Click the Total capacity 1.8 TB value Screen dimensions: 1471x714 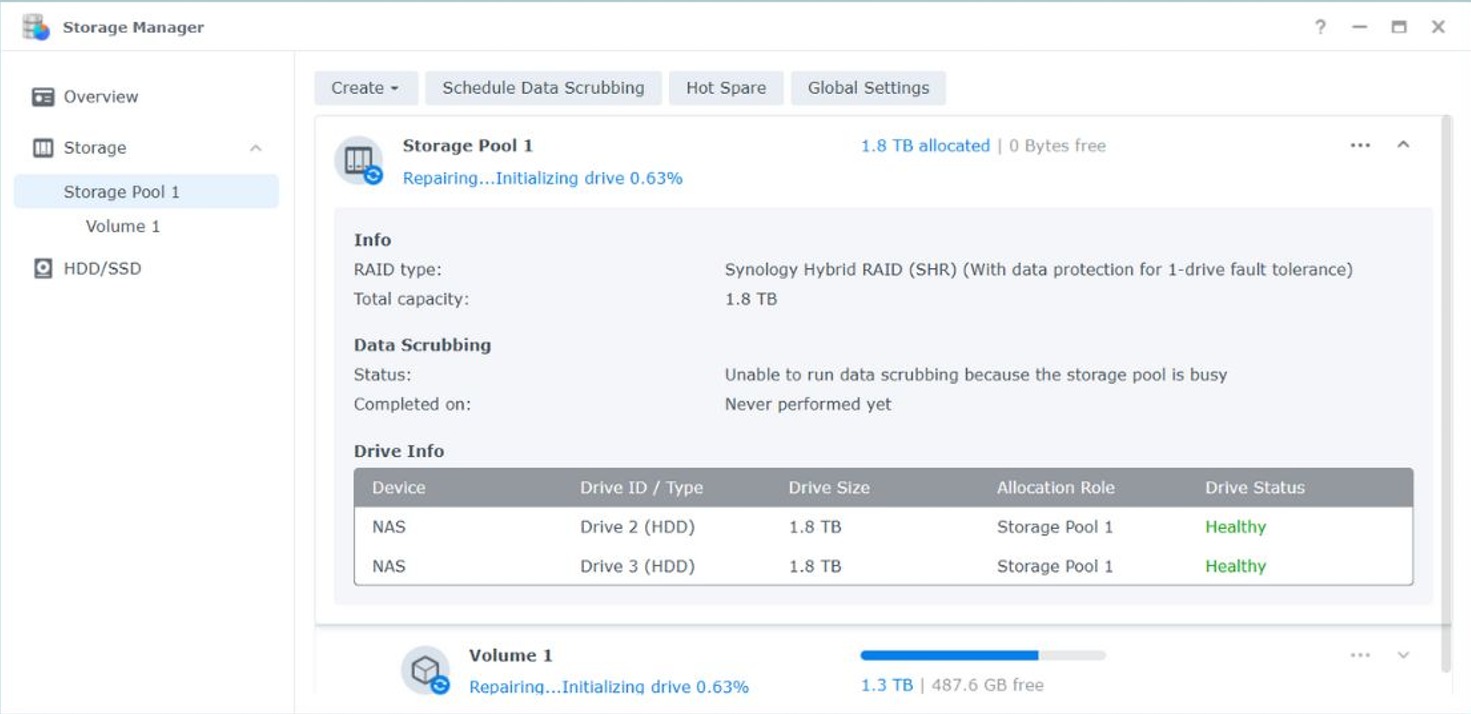[x=751, y=299]
